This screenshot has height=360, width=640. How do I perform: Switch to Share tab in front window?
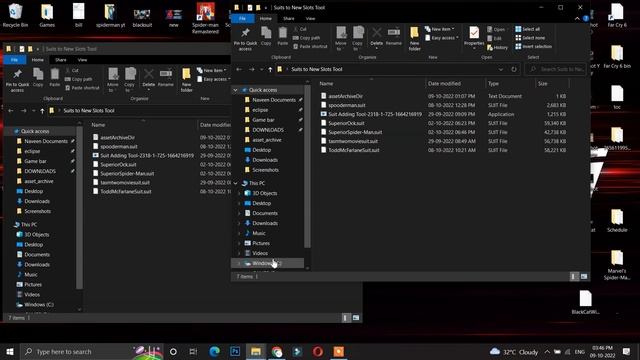[x=289, y=19]
